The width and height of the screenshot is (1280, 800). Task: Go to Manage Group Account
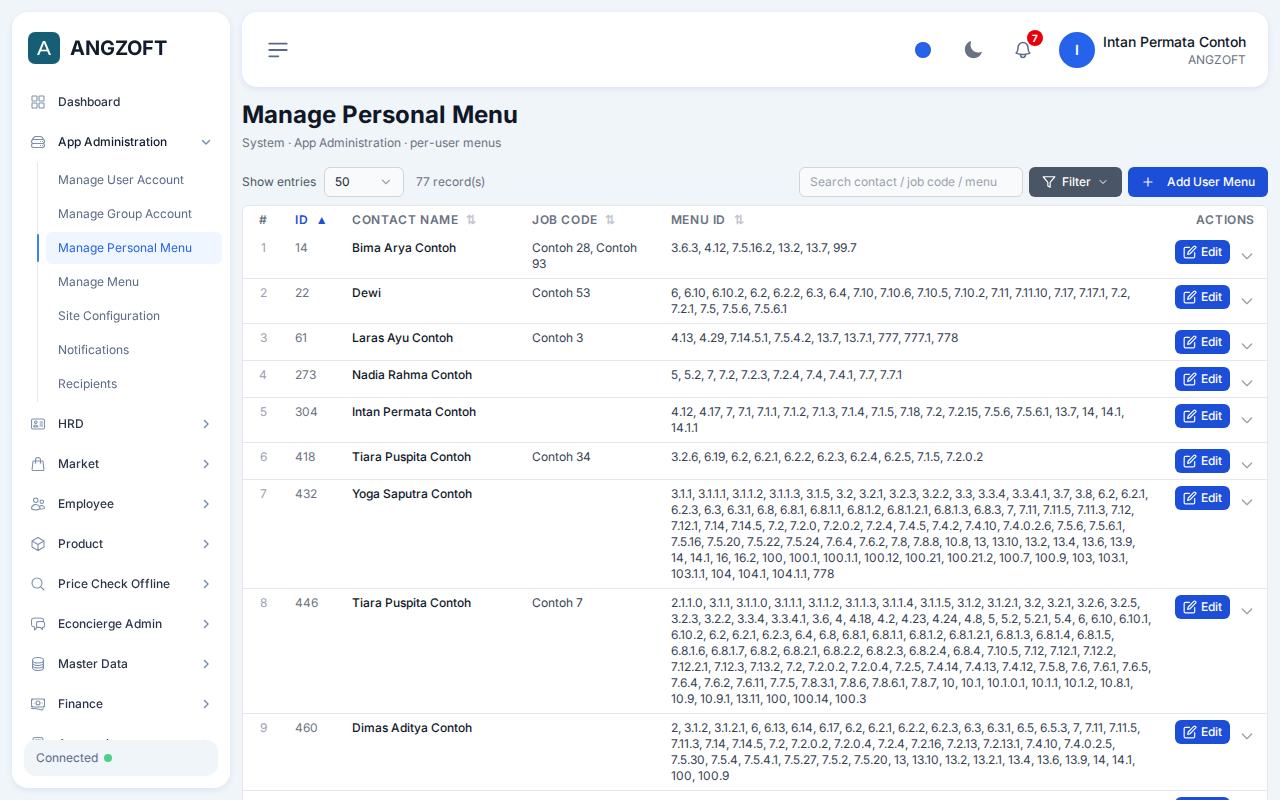(133, 214)
